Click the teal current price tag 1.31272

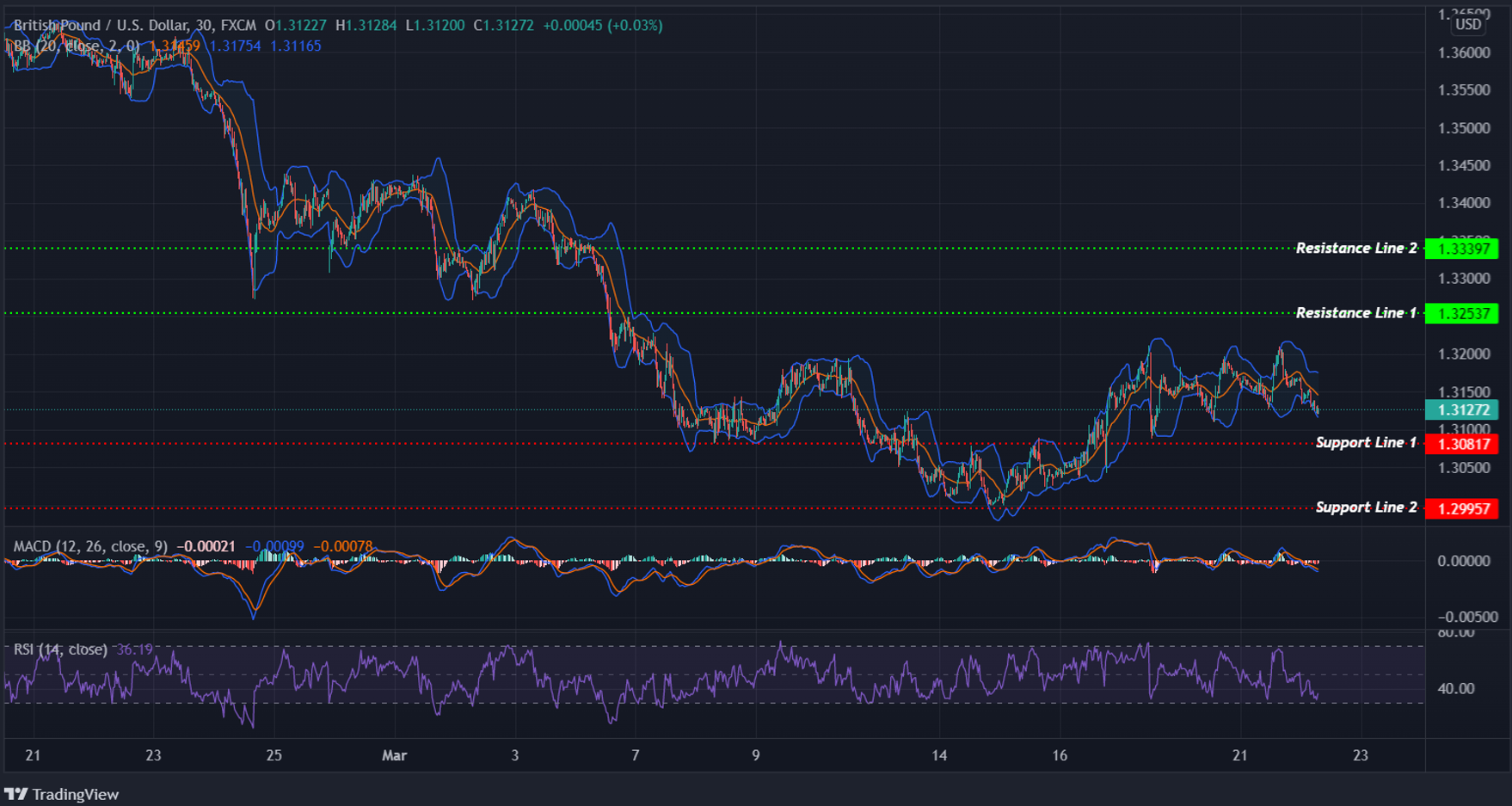(x=1466, y=411)
